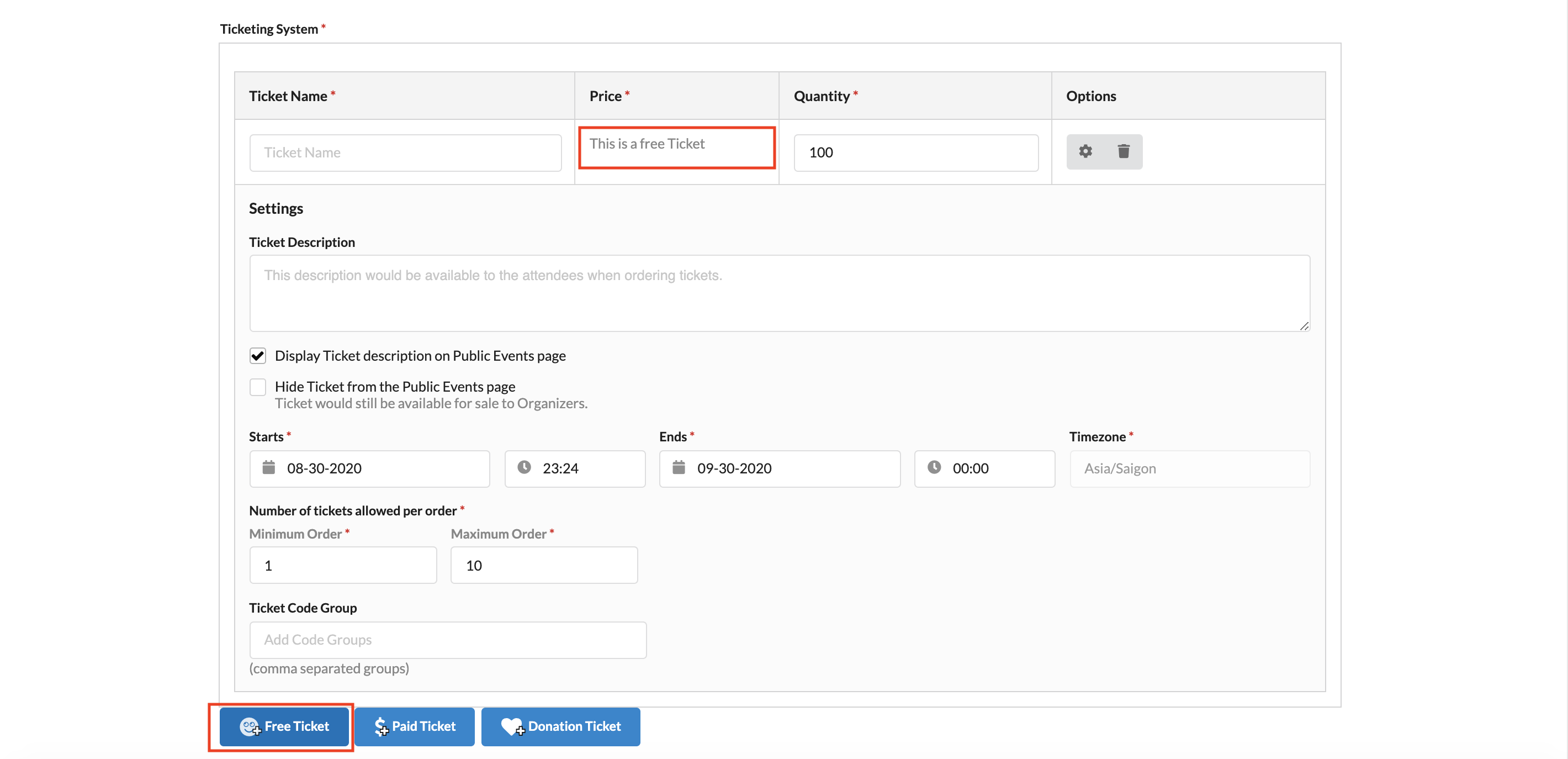This screenshot has width=1568, height=759.
Task: Click 'This is a free Ticket' price text
Action: tap(647, 144)
